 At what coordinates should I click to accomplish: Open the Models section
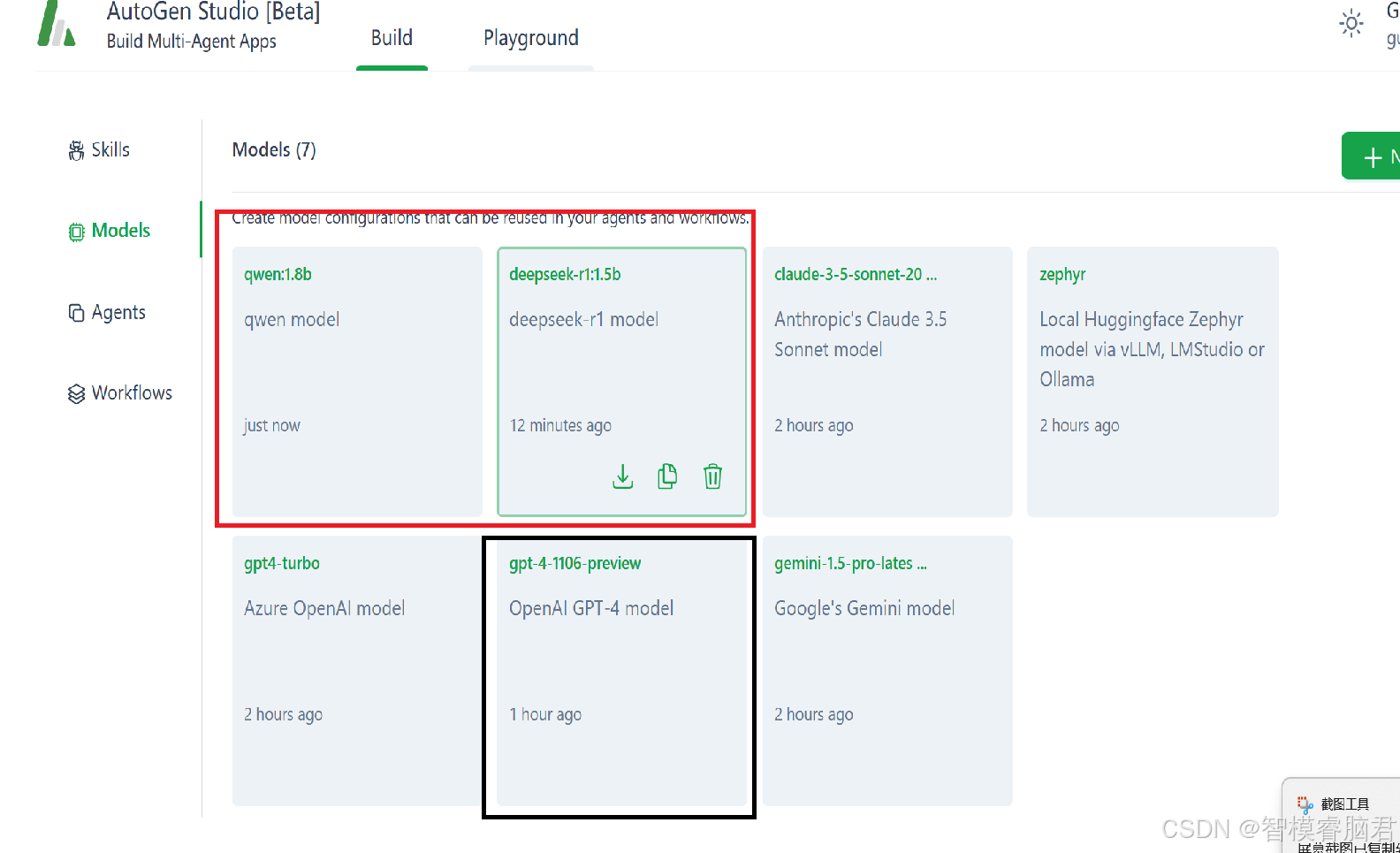(121, 231)
